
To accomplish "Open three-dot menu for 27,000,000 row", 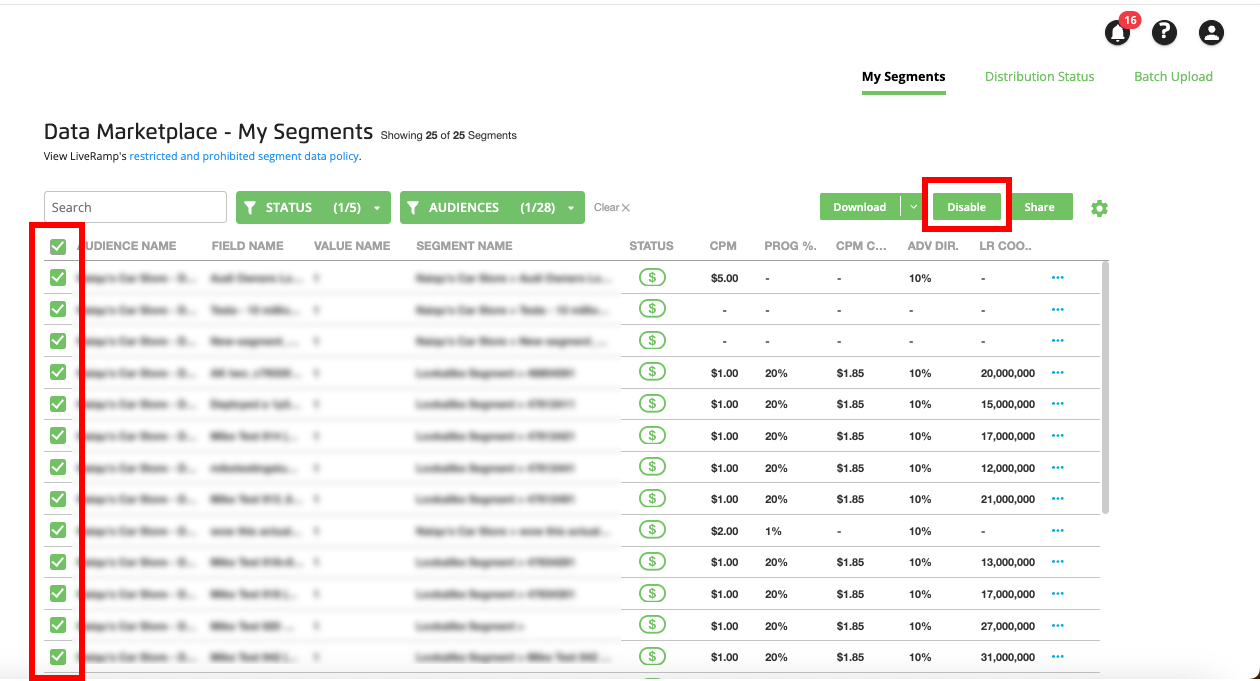I will 1058,625.
